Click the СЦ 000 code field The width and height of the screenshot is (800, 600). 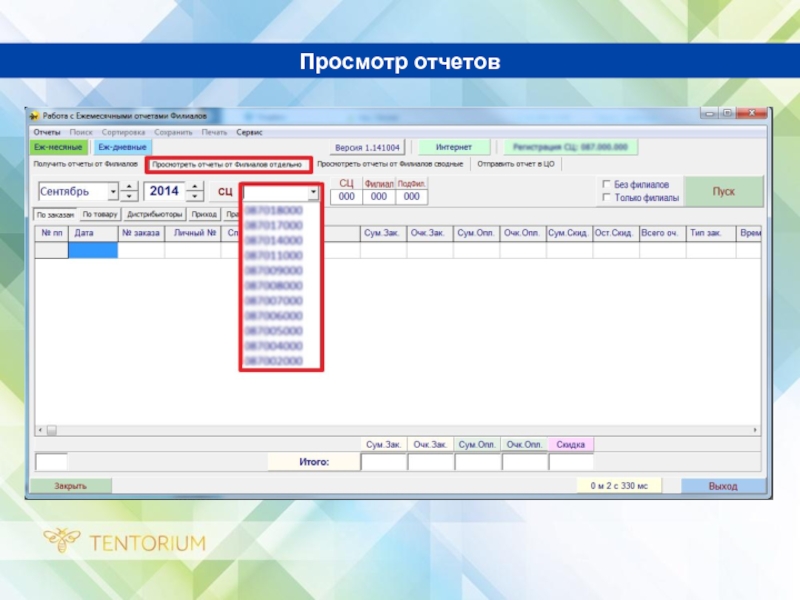click(346, 196)
